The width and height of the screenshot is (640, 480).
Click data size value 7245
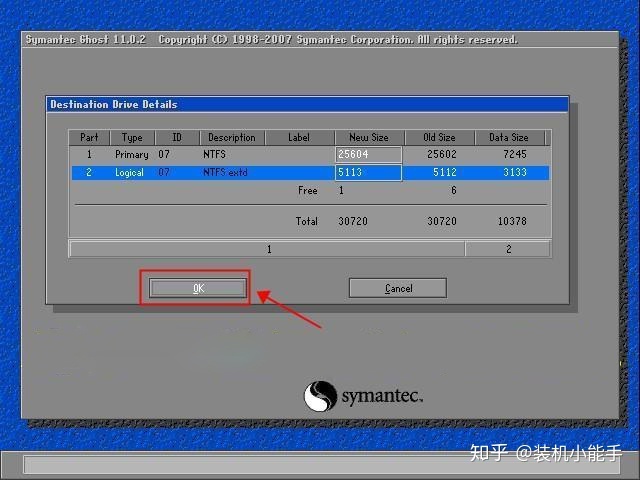(515, 154)
